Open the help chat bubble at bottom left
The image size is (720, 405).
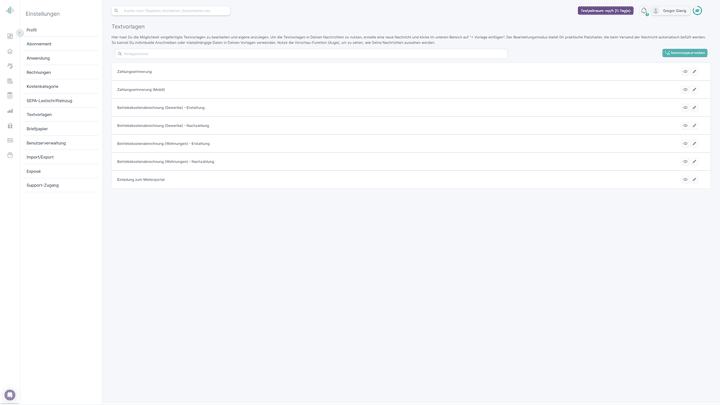click(x=10, y=395)
